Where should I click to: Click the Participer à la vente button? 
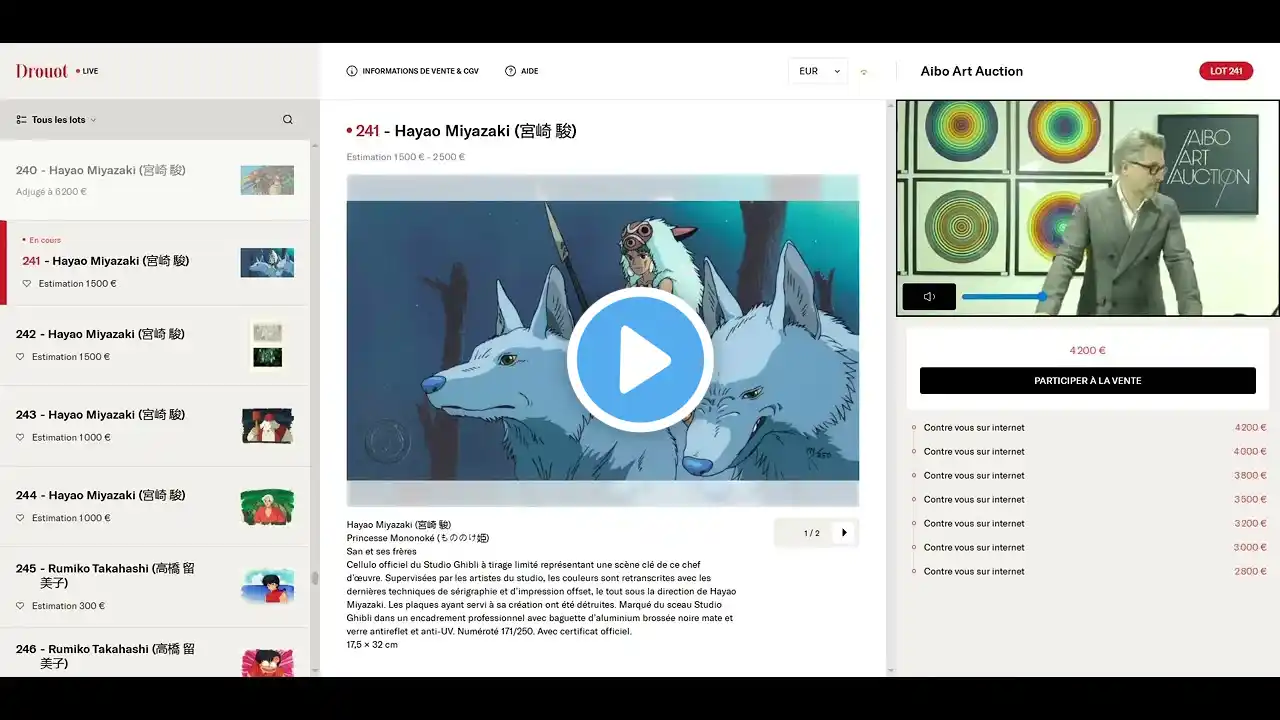pos(1088,381)
